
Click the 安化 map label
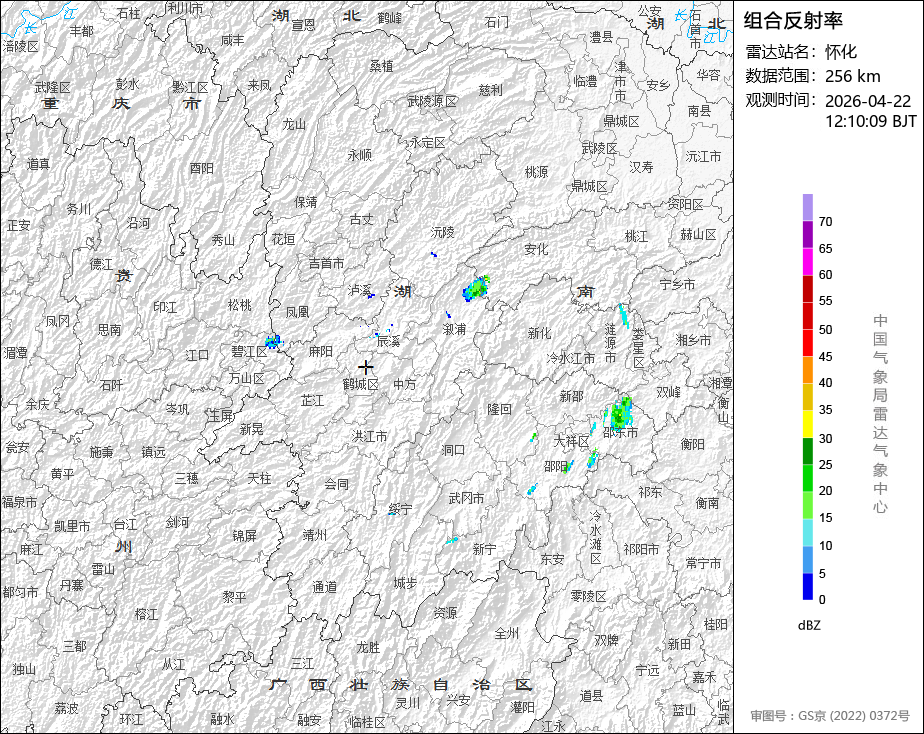pos(536,249)
